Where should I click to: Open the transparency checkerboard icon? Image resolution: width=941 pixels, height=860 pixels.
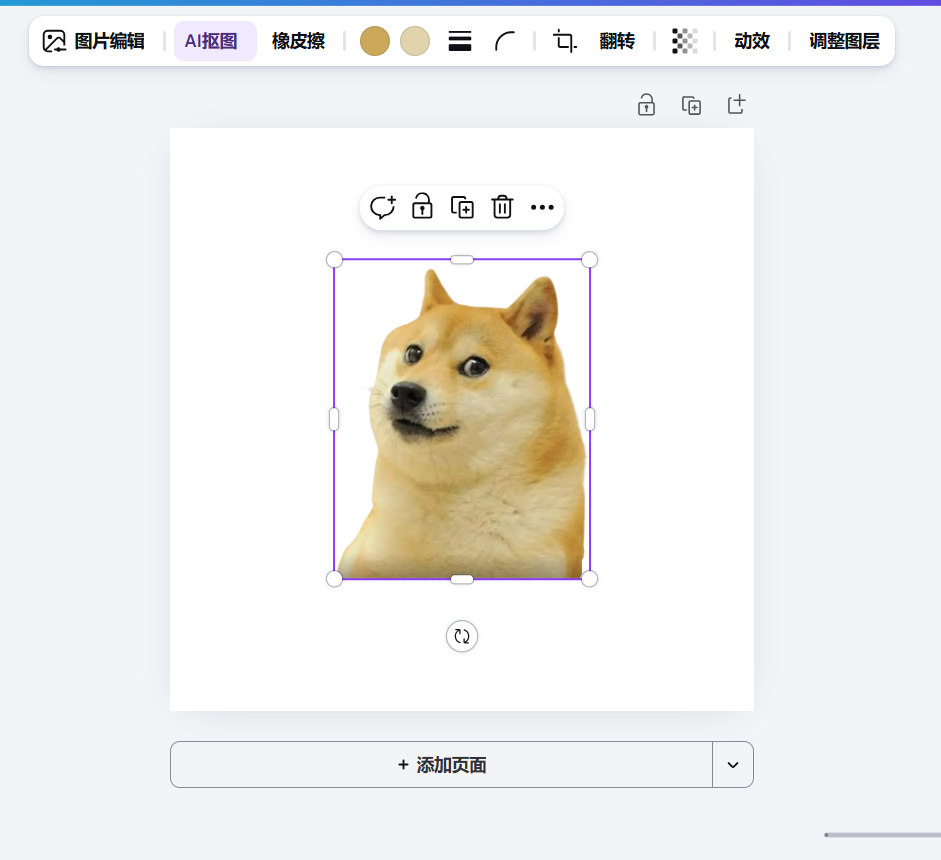684,41
